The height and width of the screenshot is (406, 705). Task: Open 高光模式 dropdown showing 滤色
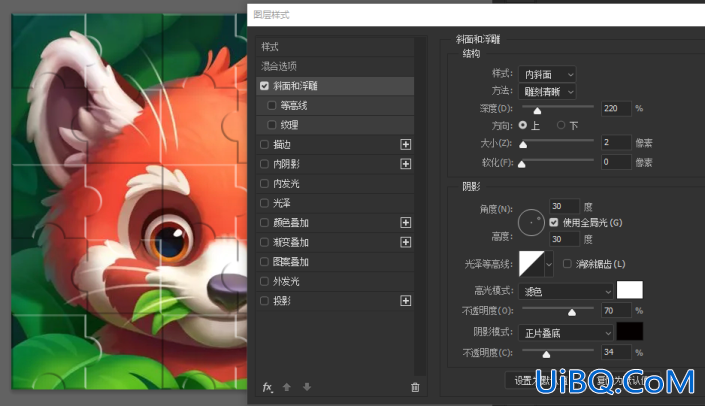pyautogui.click(x=566, y=291)
